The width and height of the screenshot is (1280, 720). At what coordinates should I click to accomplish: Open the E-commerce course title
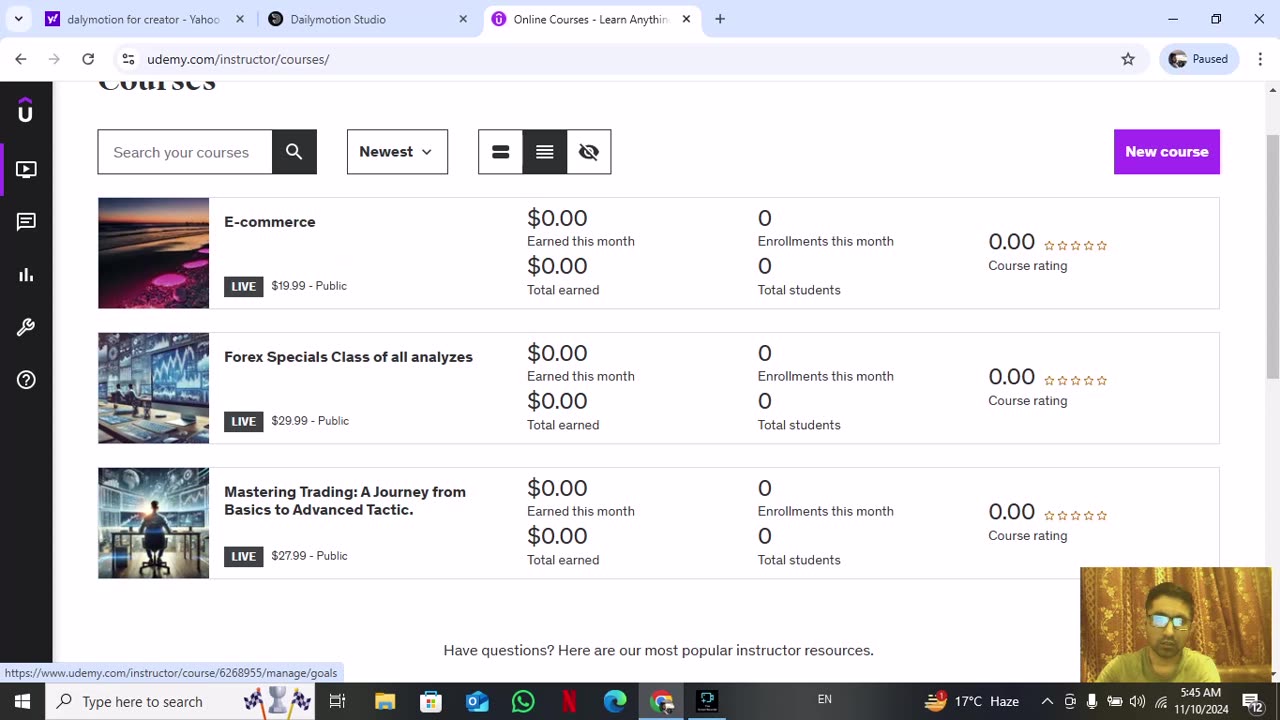270,222
